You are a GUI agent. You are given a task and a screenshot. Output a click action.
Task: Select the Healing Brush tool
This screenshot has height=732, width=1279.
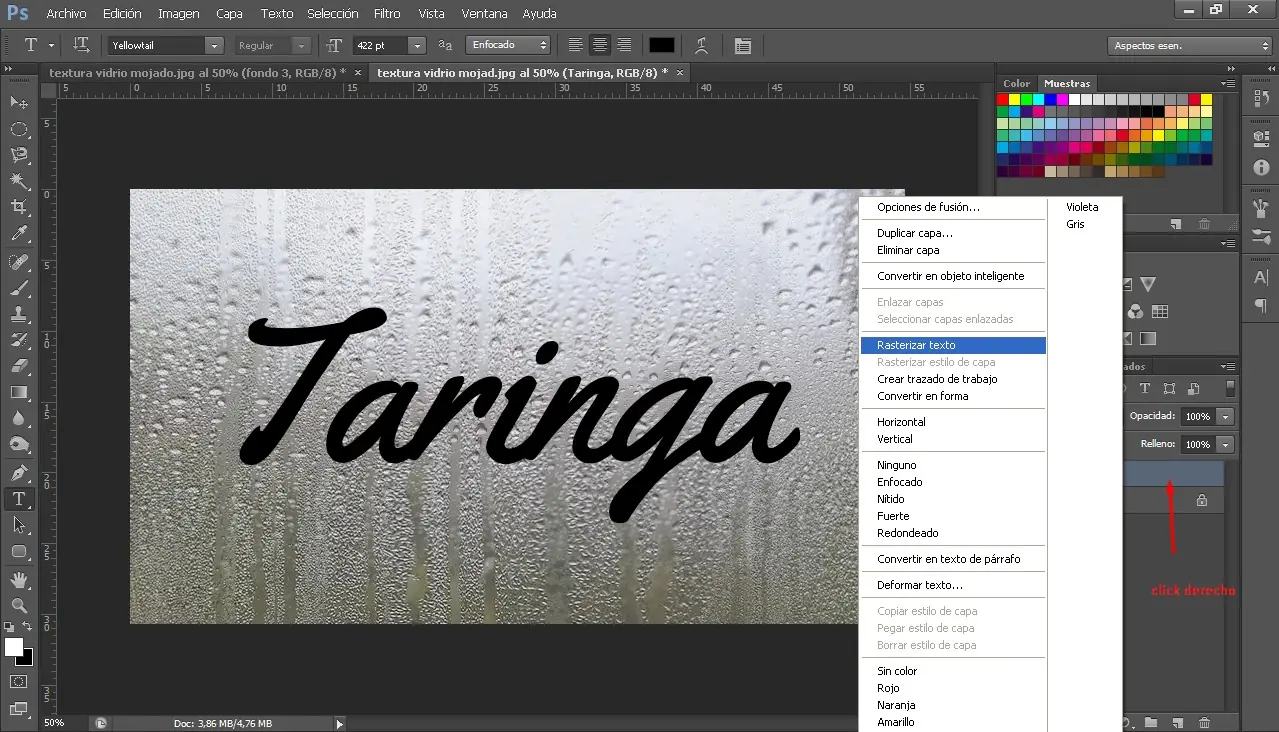[19, 263]
